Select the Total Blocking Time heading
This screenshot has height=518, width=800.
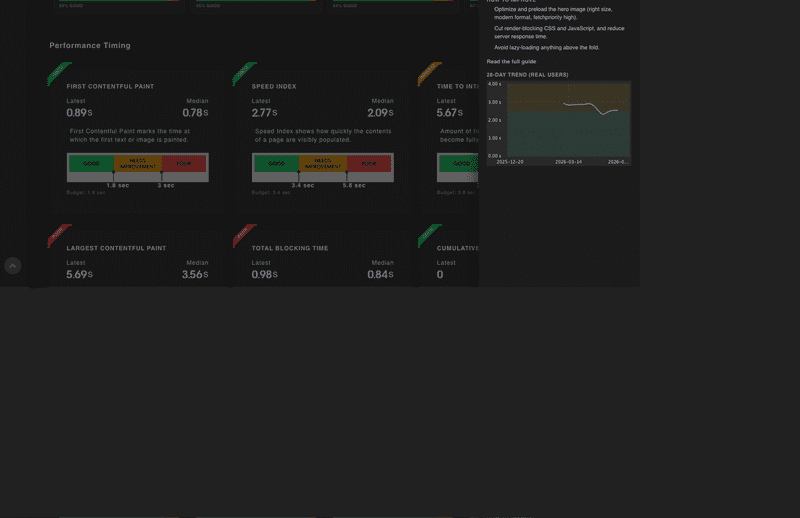[290, 249]
